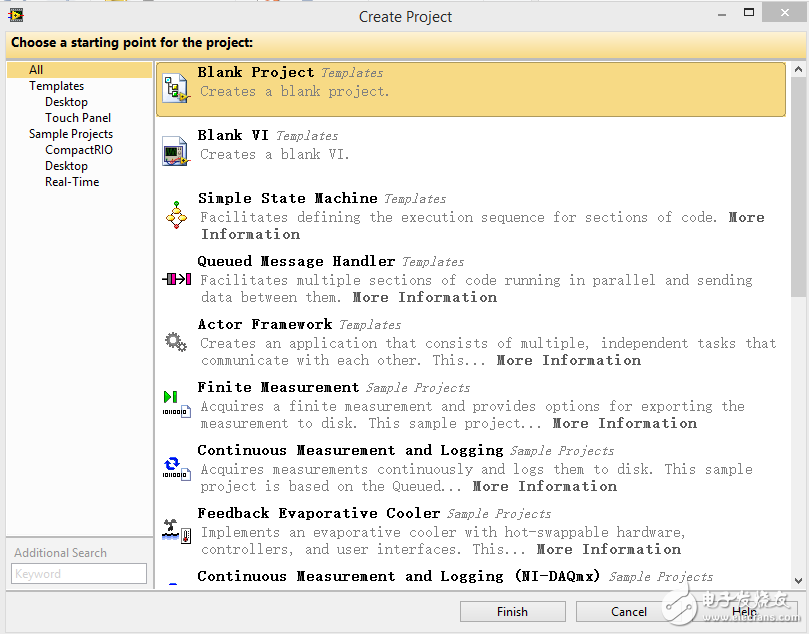Choose Touch Panel under Templates
This screenshot has width=809, height=634.
click(77, 118)
